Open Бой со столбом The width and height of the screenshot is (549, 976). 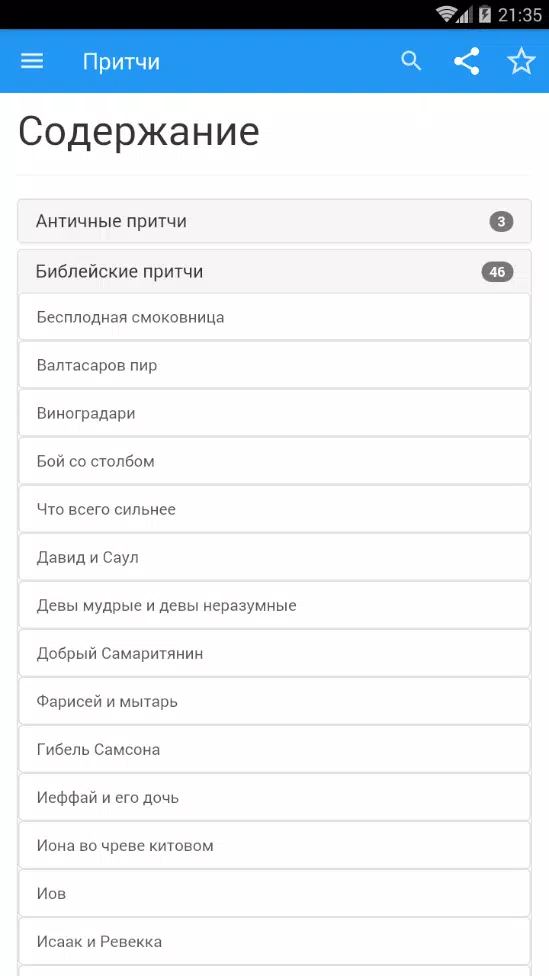coord(274,461)
